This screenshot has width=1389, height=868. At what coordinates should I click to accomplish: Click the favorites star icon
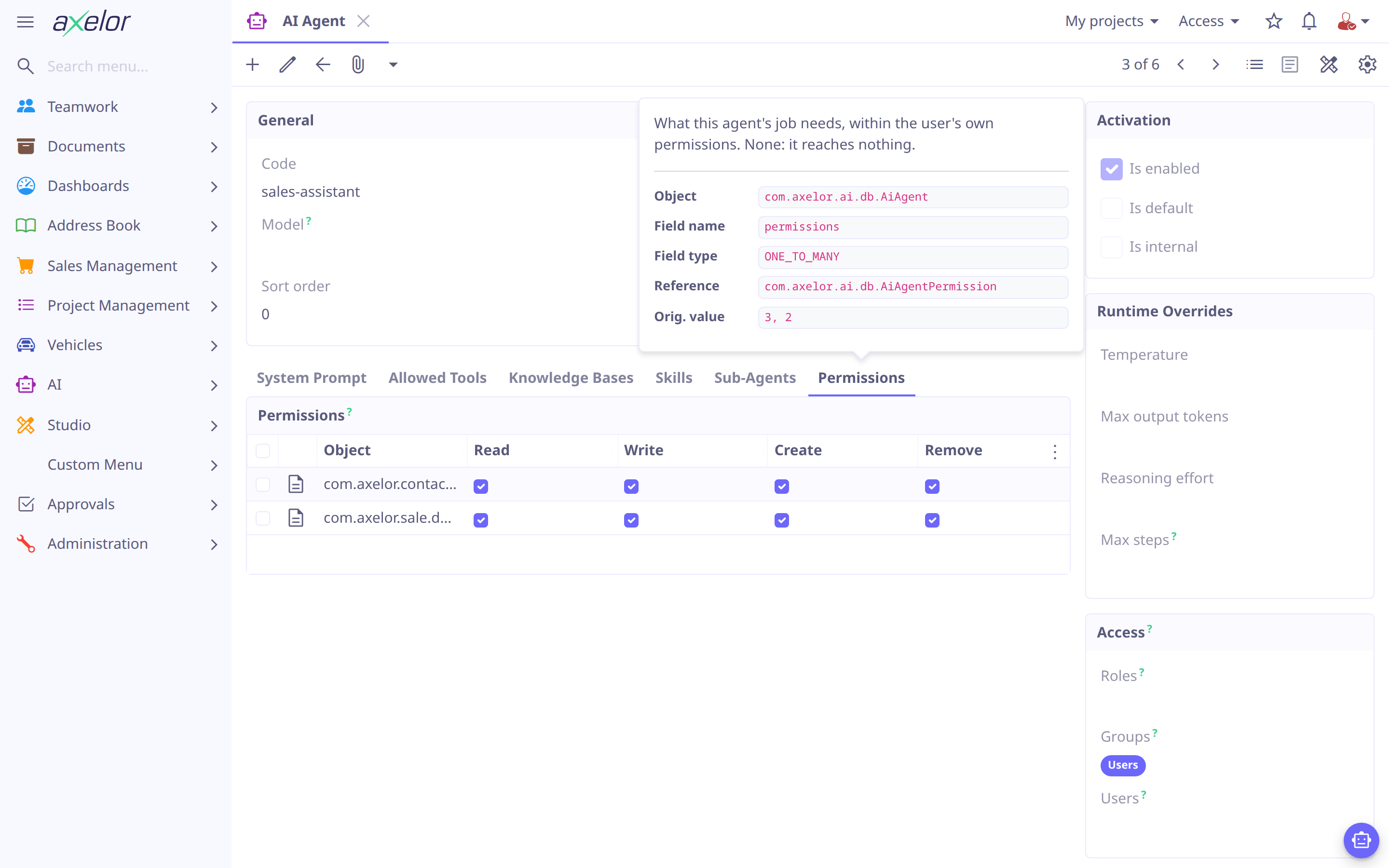(x=1274, y=21)
